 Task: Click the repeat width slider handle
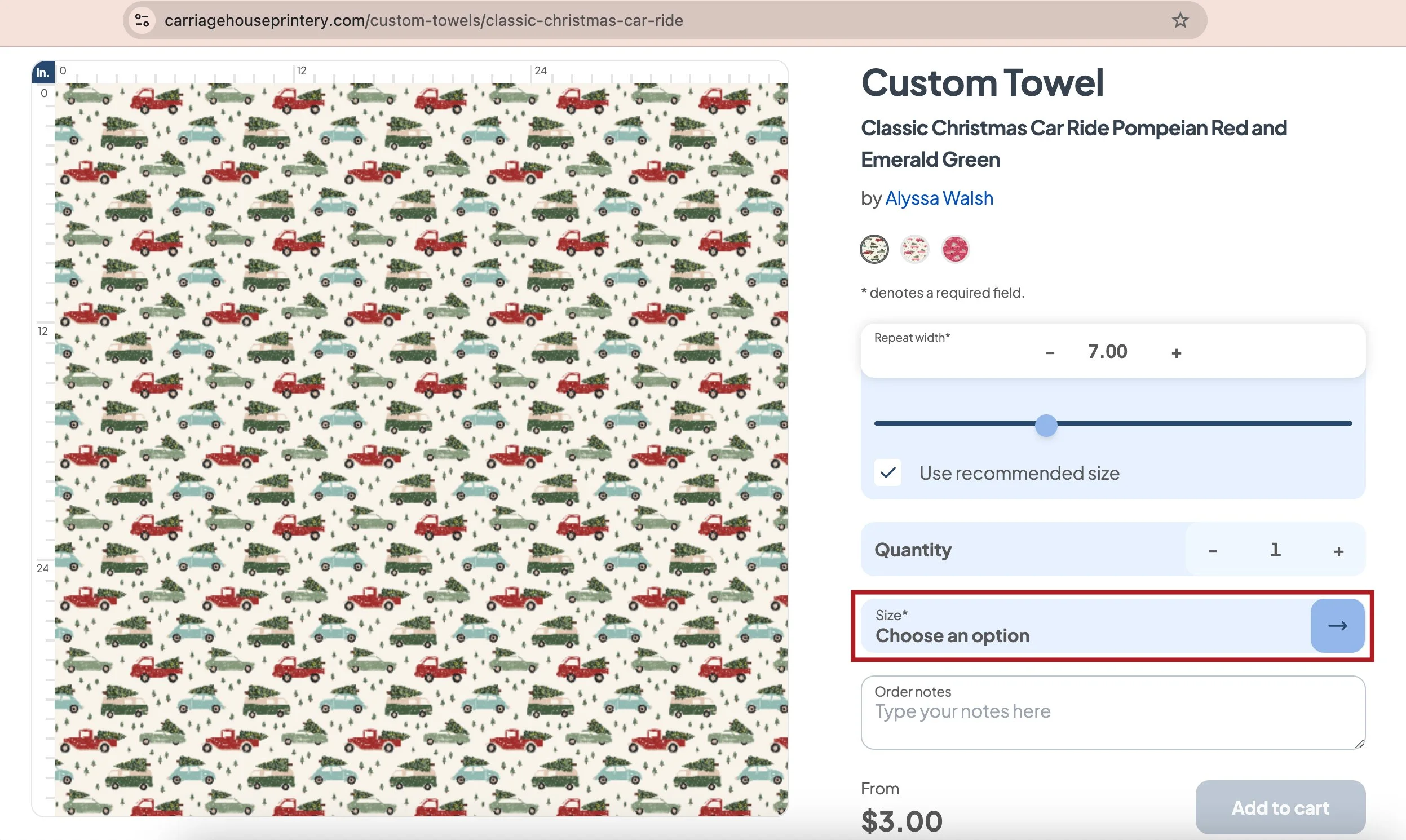coord(1046,425)
